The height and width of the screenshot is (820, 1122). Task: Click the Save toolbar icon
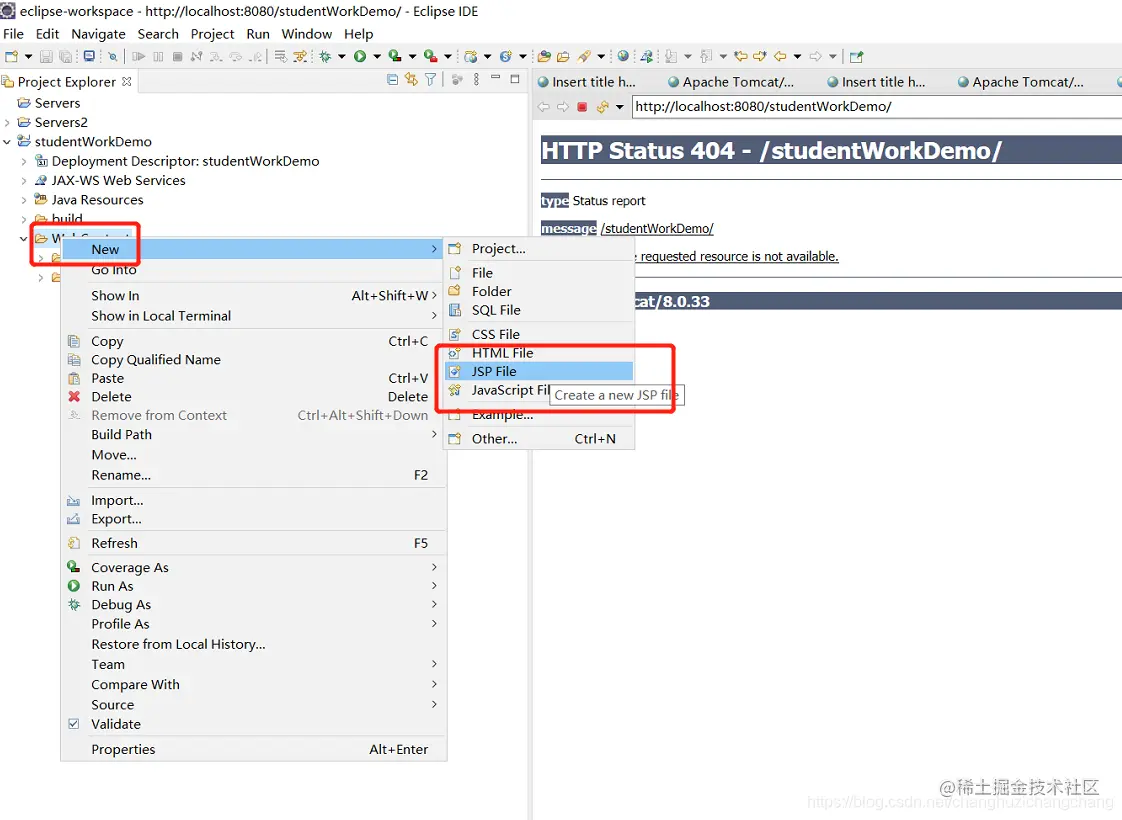(46, 57)
